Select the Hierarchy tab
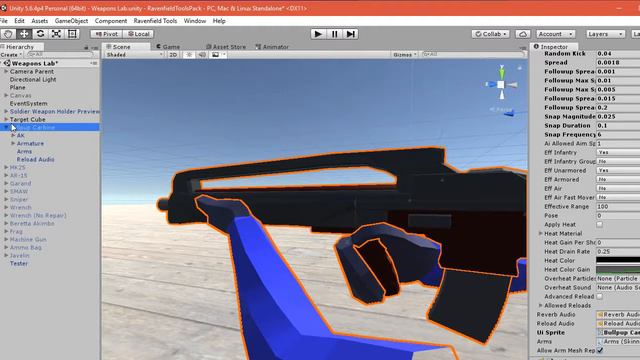 coord(20,47)
